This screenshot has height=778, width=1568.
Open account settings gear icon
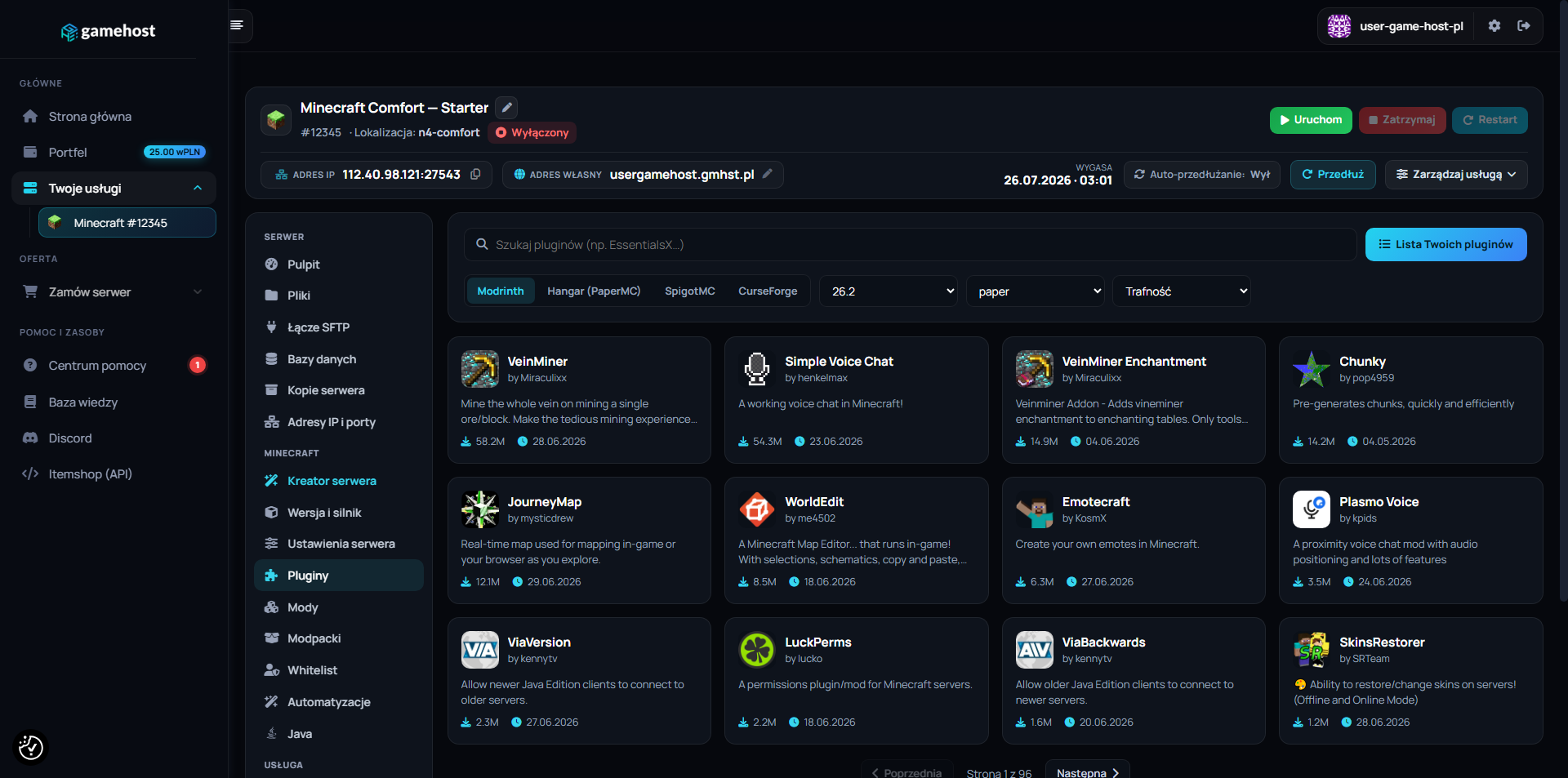click(x=1494, y=26)
